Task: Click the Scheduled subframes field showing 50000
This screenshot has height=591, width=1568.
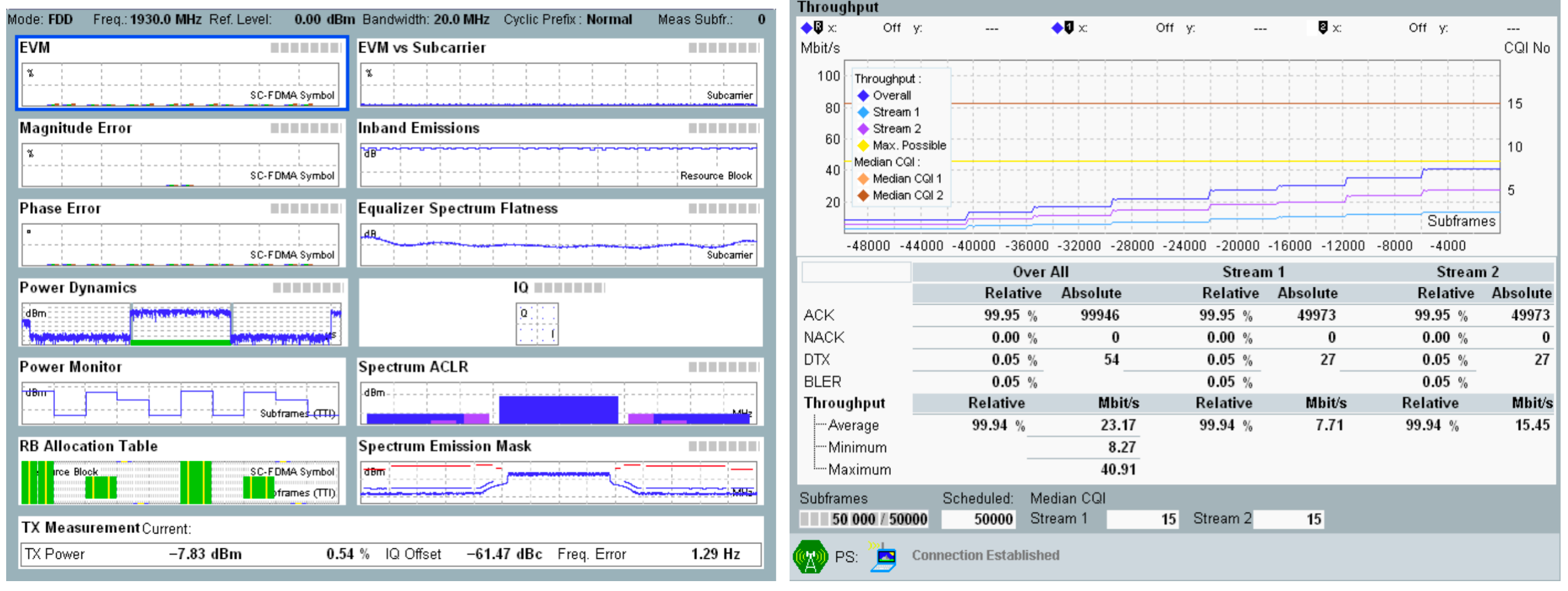Action: coord(978,519)
